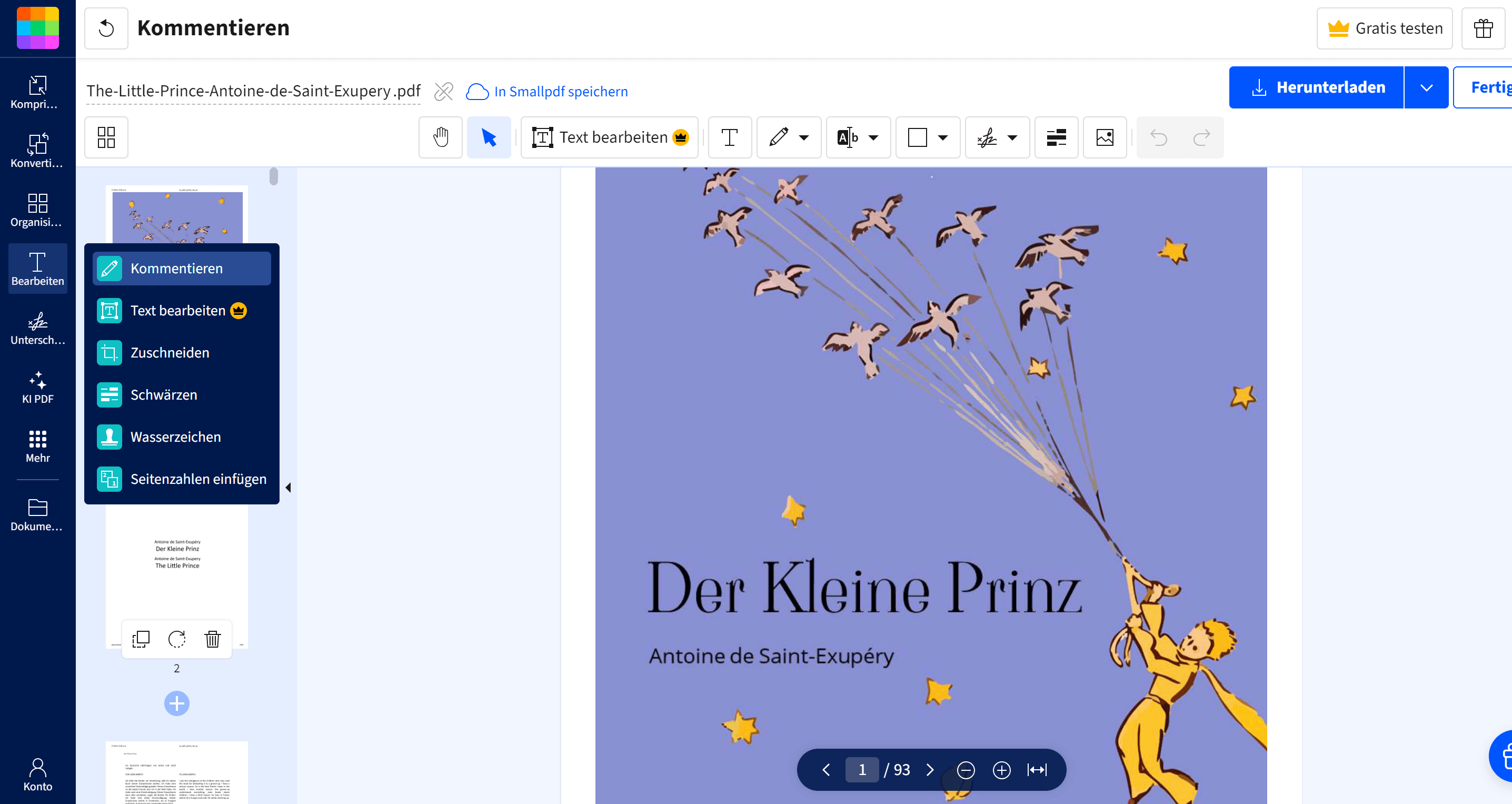Select the Hand tool for panning
Image resolution: width=1512 pixels, height=804 pixels.
[x=440, y=137]
